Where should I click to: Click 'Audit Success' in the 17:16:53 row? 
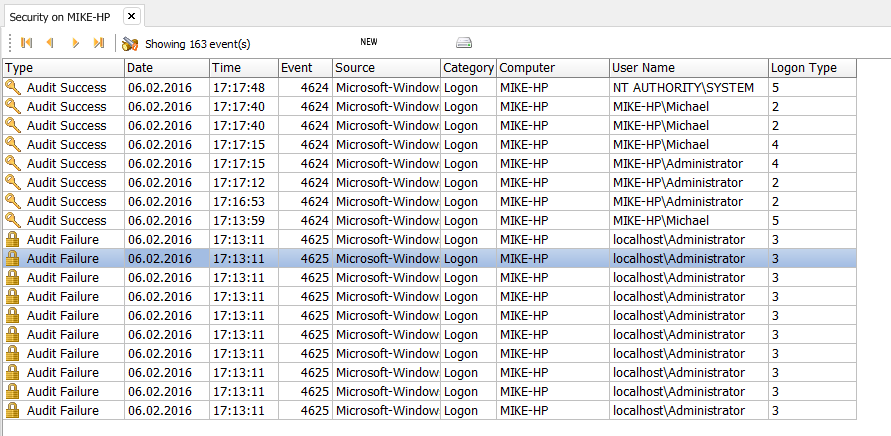[66, 201]
